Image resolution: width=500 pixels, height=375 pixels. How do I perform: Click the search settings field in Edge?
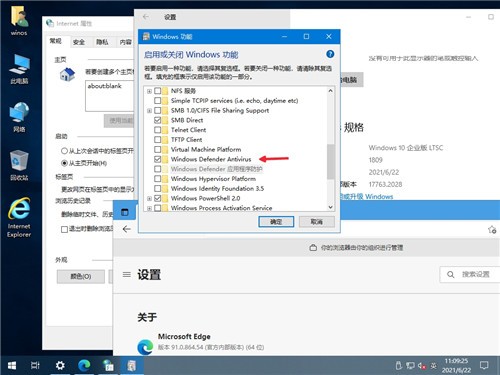470,275
